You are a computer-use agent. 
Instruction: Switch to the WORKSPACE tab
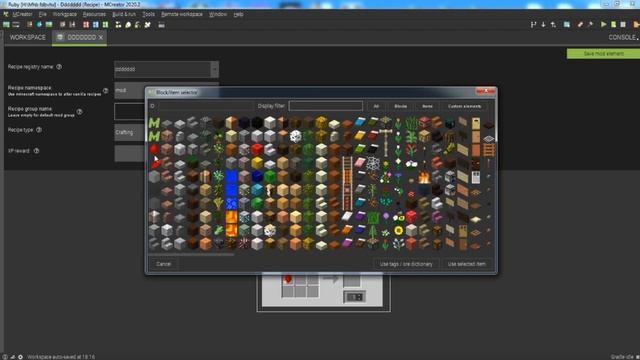click(x=27, y=37)
